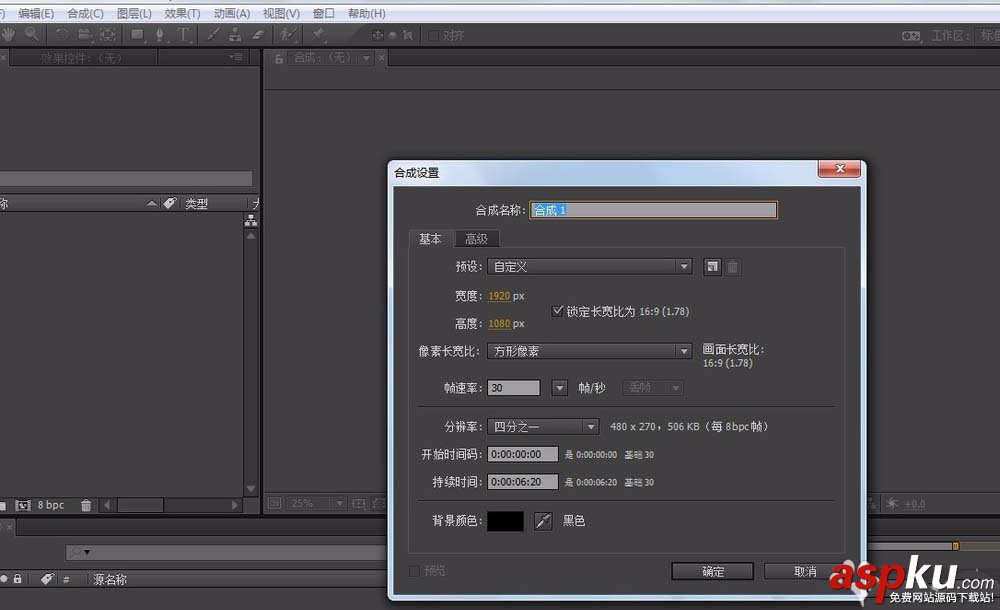Select the Roto Brush tool

[x=288, y=34]
